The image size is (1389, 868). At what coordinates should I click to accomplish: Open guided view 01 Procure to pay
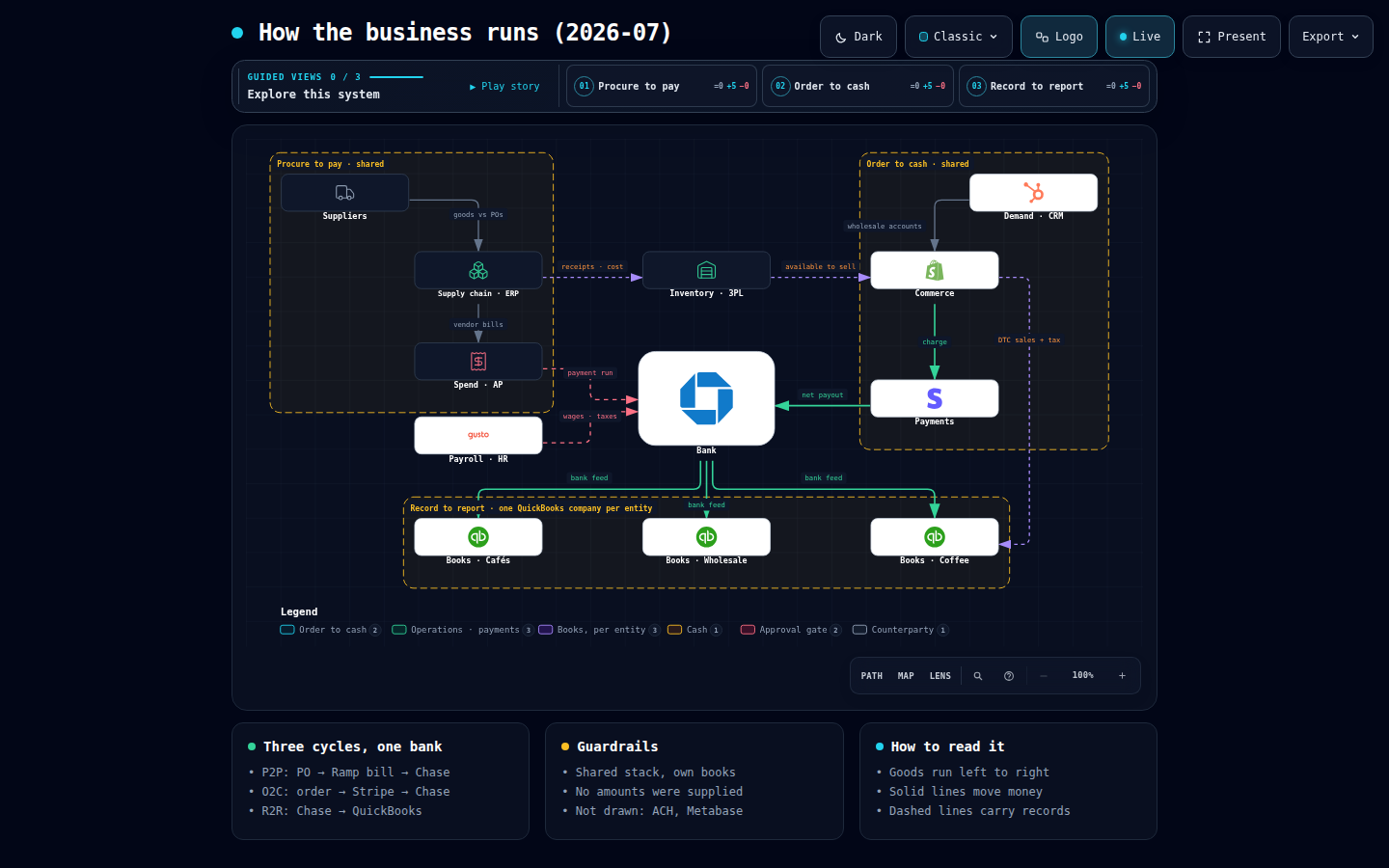pyautogui.click(x=663, y=86)
